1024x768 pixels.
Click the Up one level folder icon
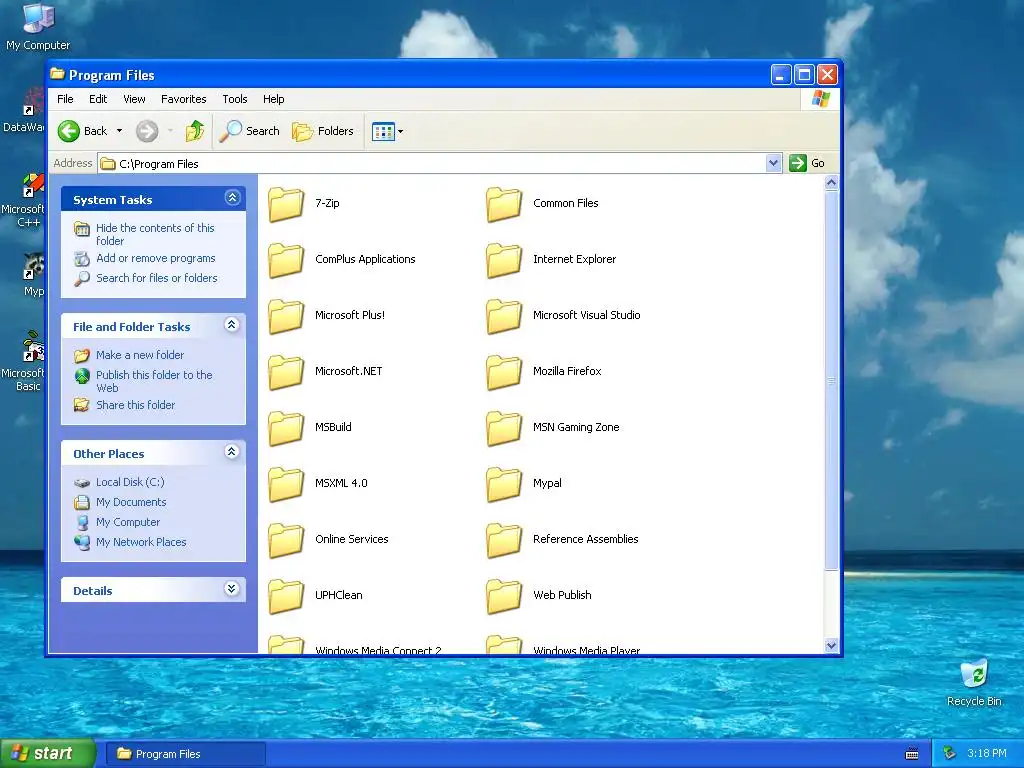194,131
